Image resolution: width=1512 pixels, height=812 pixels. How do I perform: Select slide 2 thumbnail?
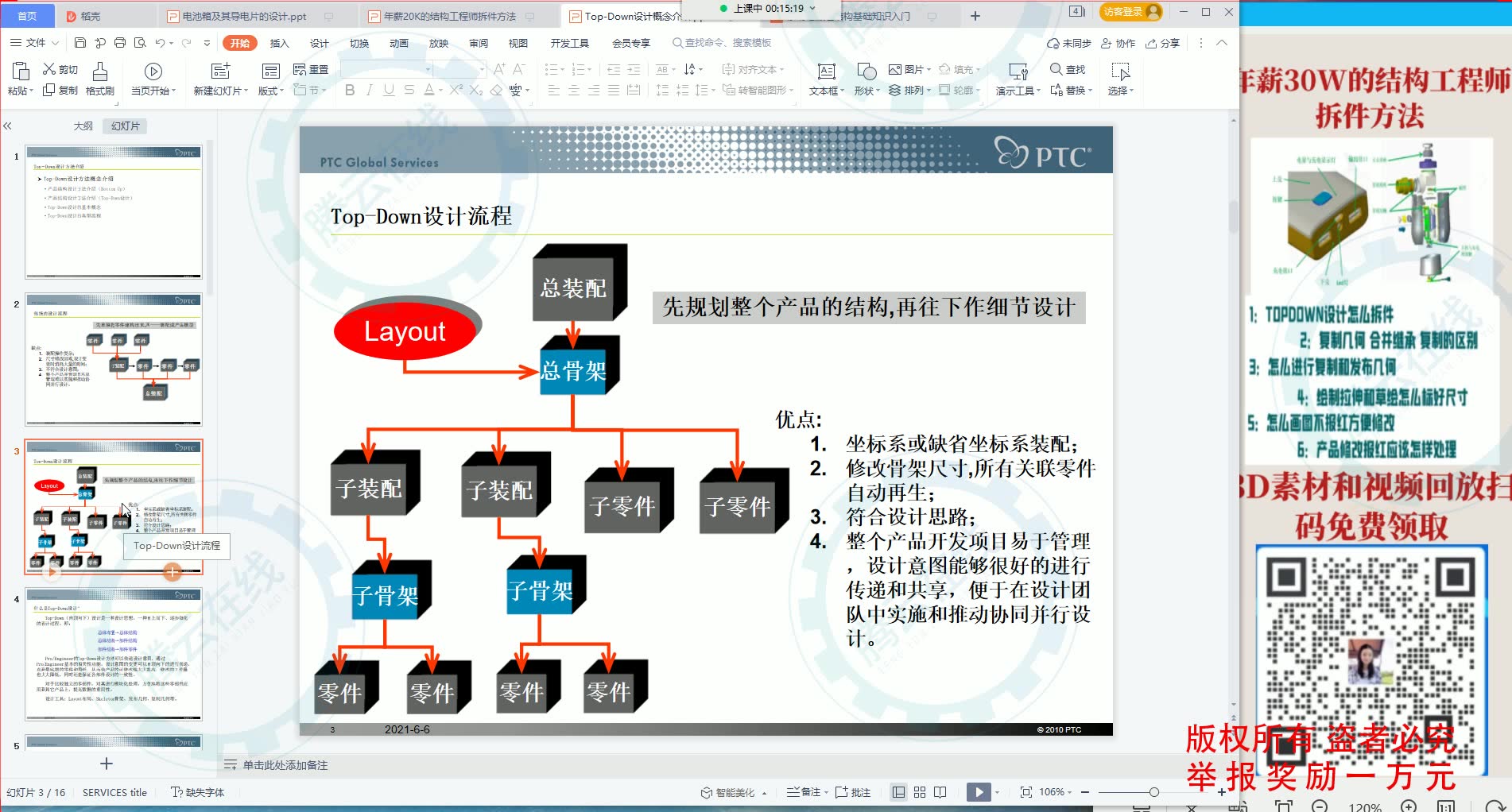pyautogui.click(x=114, y=359)
